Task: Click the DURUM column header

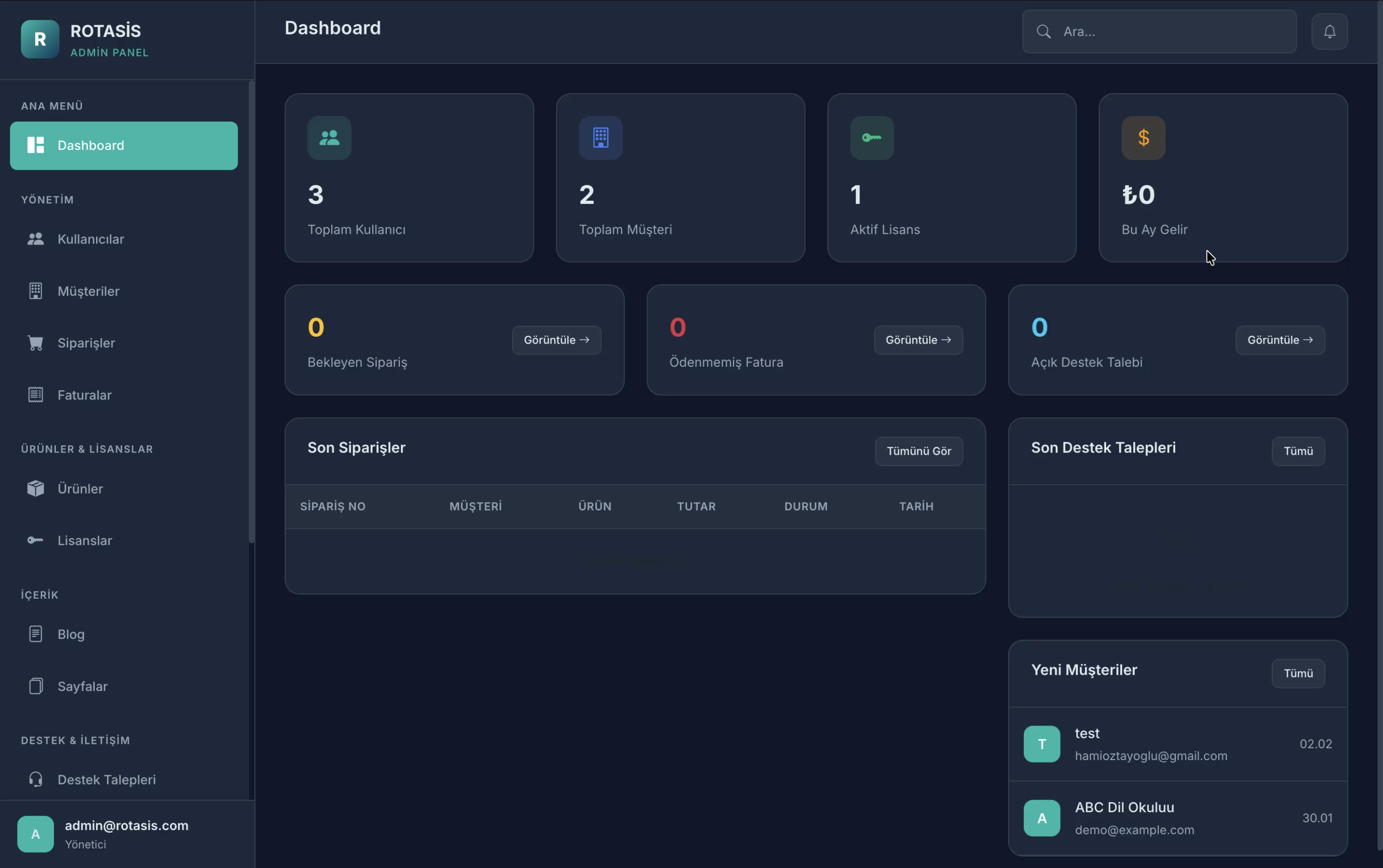Action: click(806, 506)
